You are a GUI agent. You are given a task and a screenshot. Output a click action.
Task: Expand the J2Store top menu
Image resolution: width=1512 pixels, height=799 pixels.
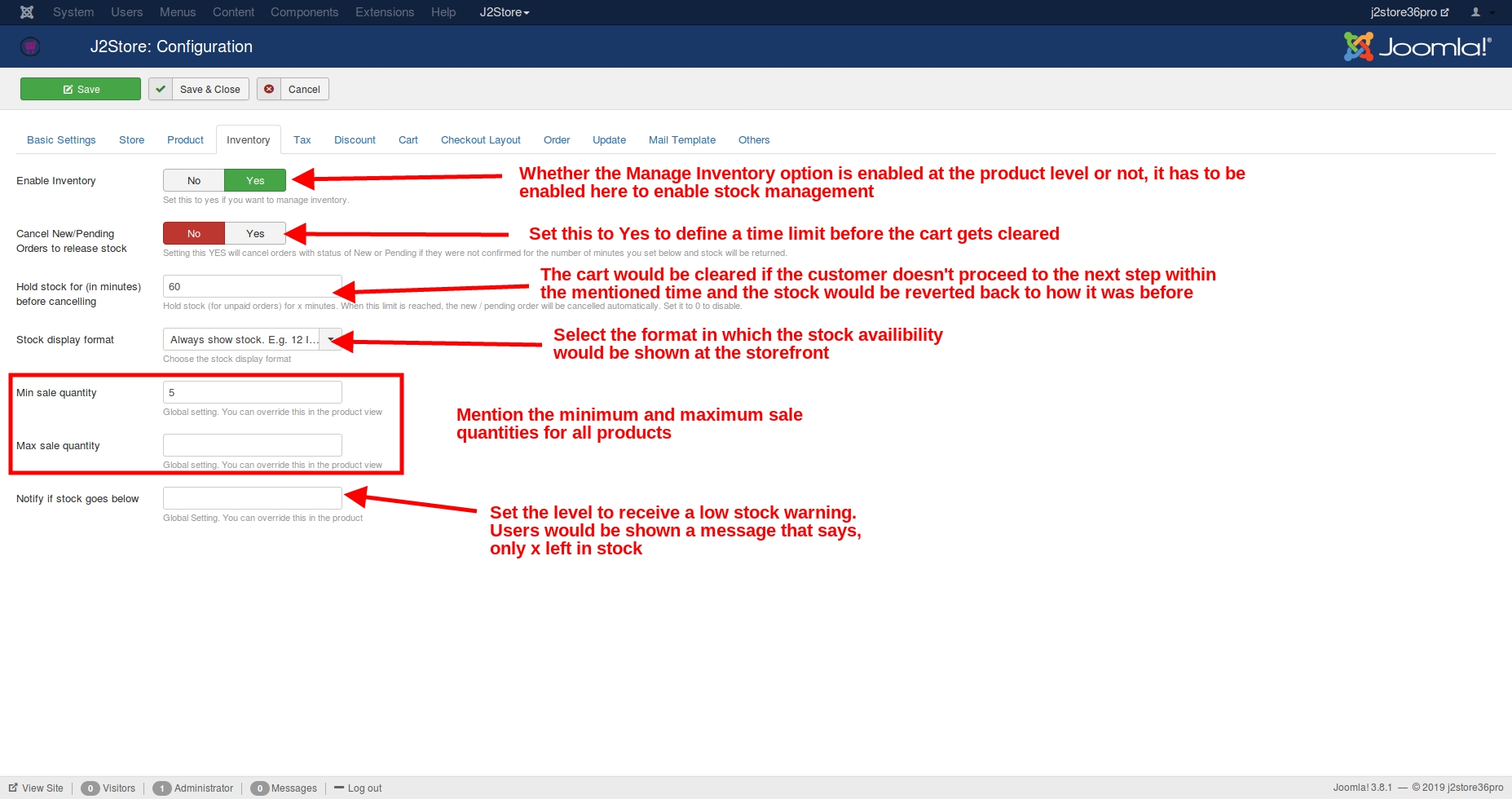[x=505, y=12]
